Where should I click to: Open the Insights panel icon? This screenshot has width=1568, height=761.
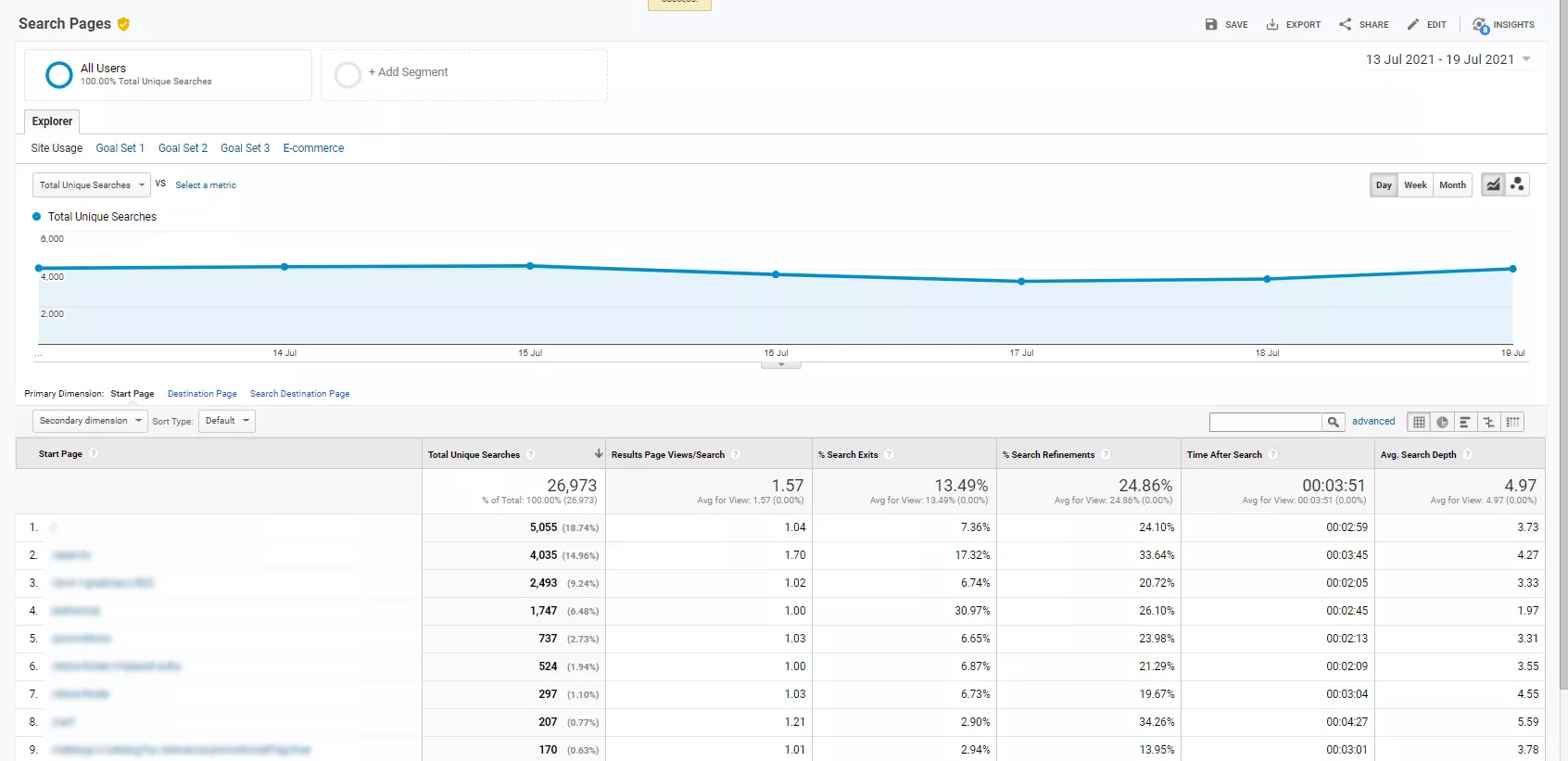coord(1480,25)
